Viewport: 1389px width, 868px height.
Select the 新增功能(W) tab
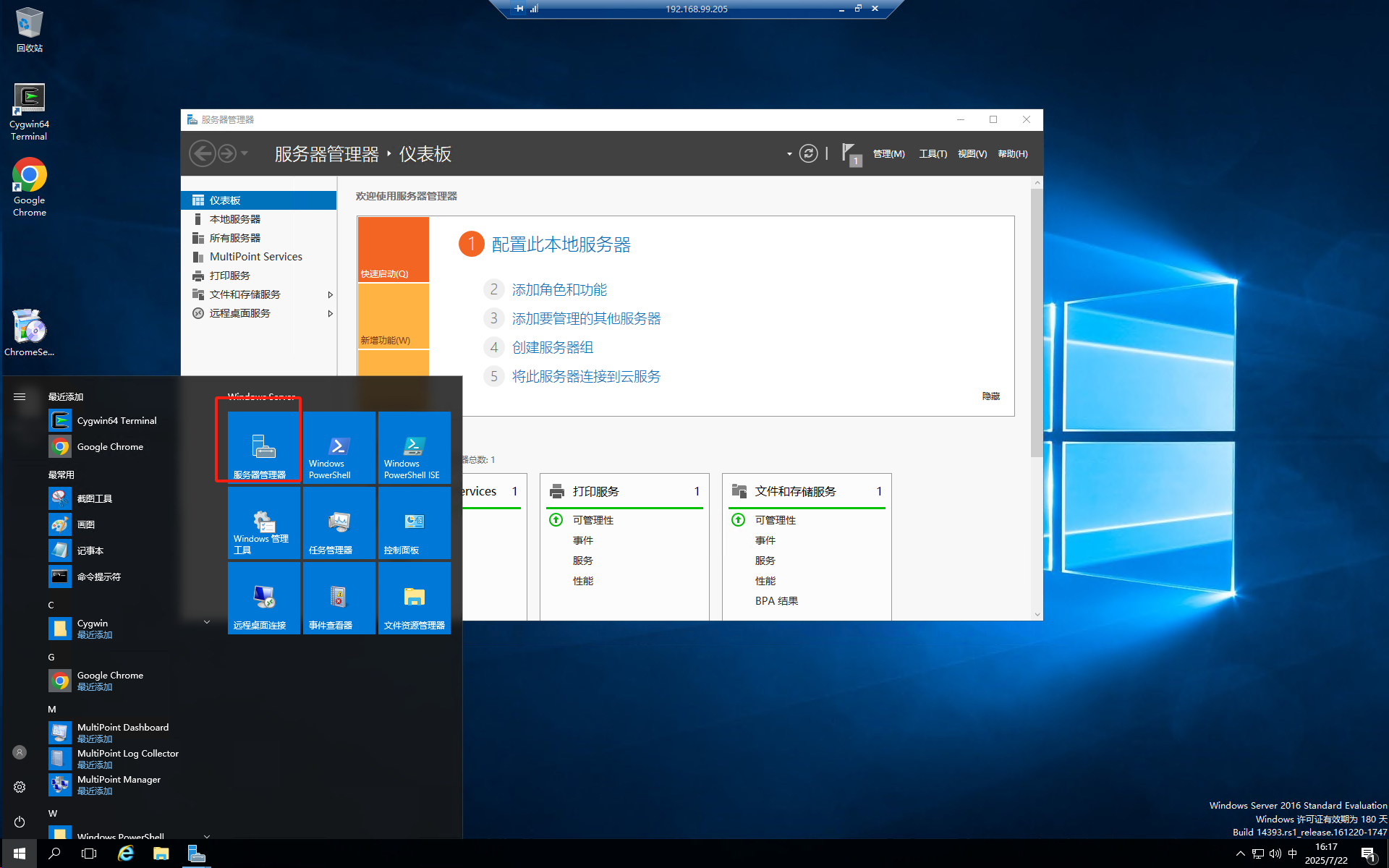click(x=394, y=316)
